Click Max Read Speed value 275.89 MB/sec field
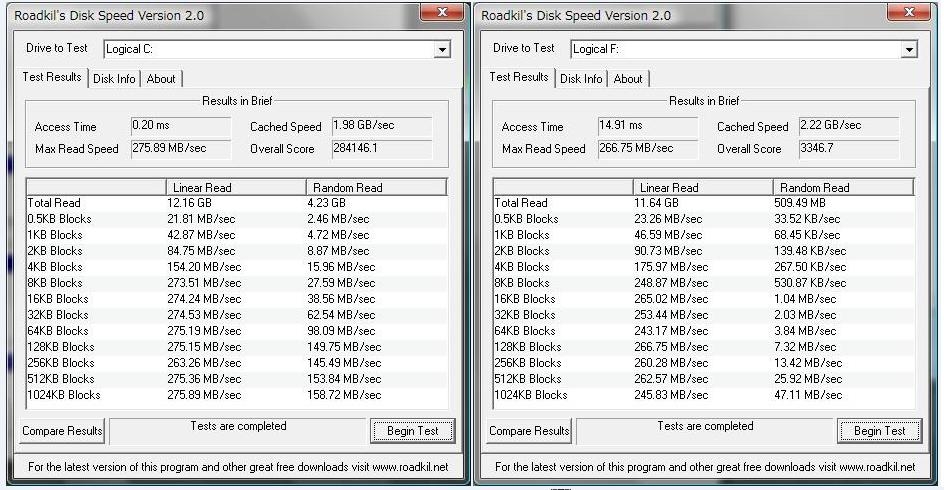 181,148
